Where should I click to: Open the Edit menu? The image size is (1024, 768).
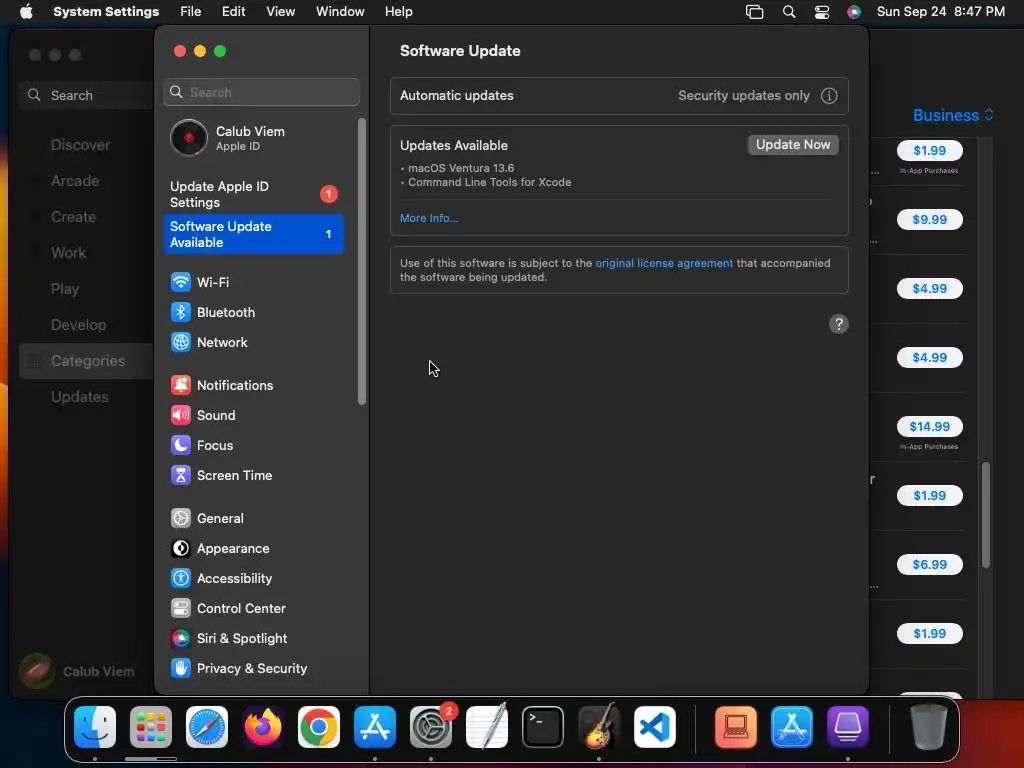click(233, 12)
